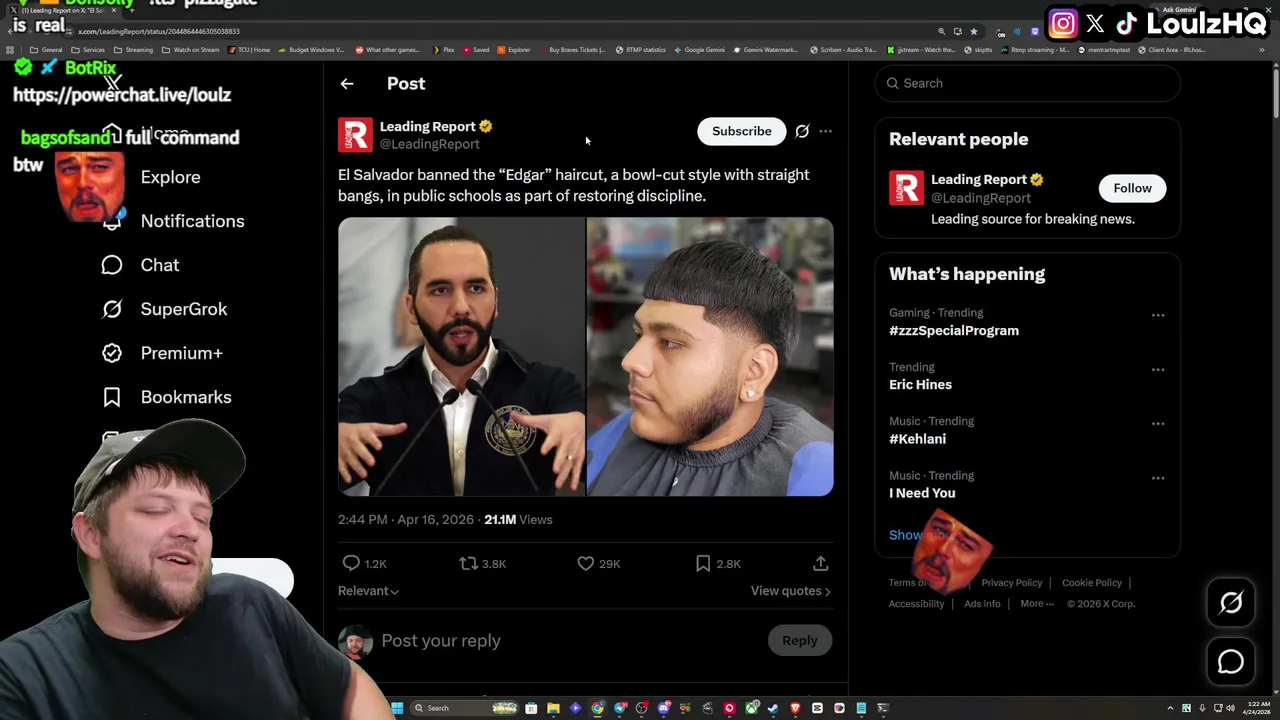Open the Streaming bookmarks folder

(x=133, y=50)
